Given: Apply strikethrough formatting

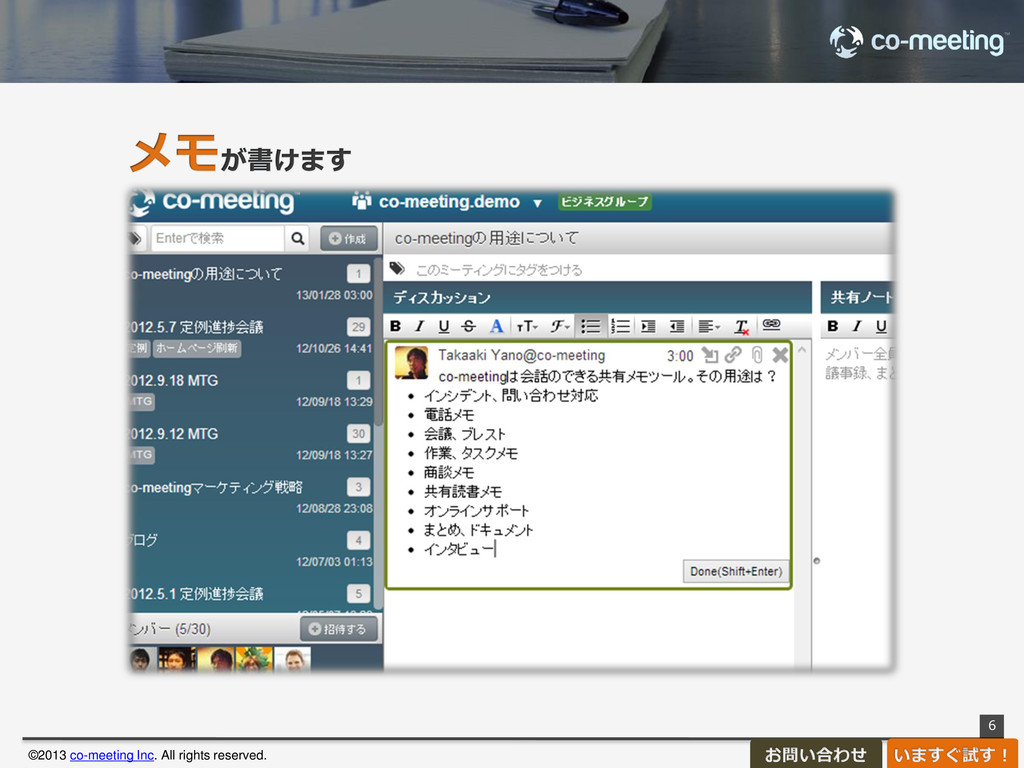Looking at the screenshot, I should tap(468, 326).
